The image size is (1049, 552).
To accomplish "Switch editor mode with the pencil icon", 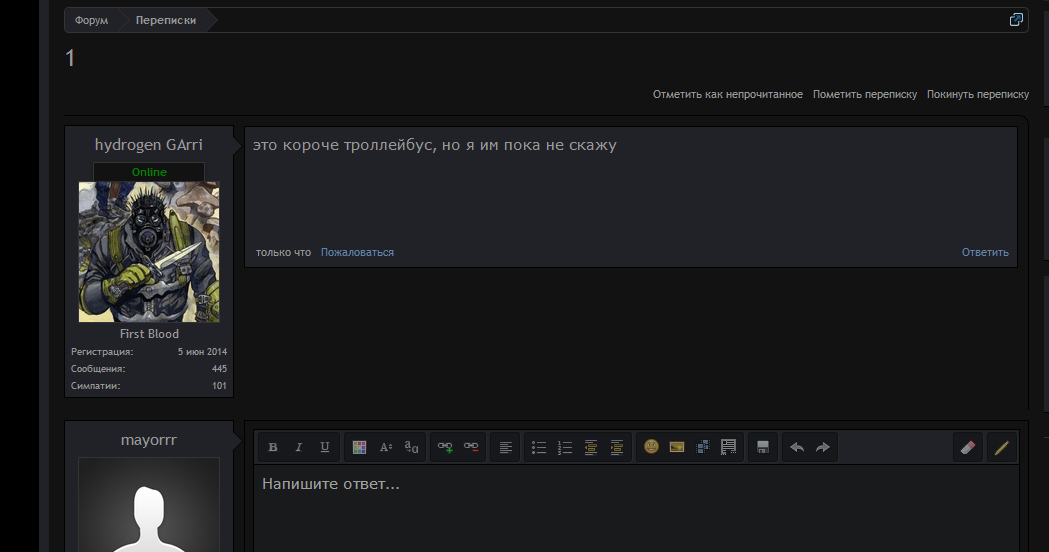I will pyautogui.click(x=1002, y=448).
